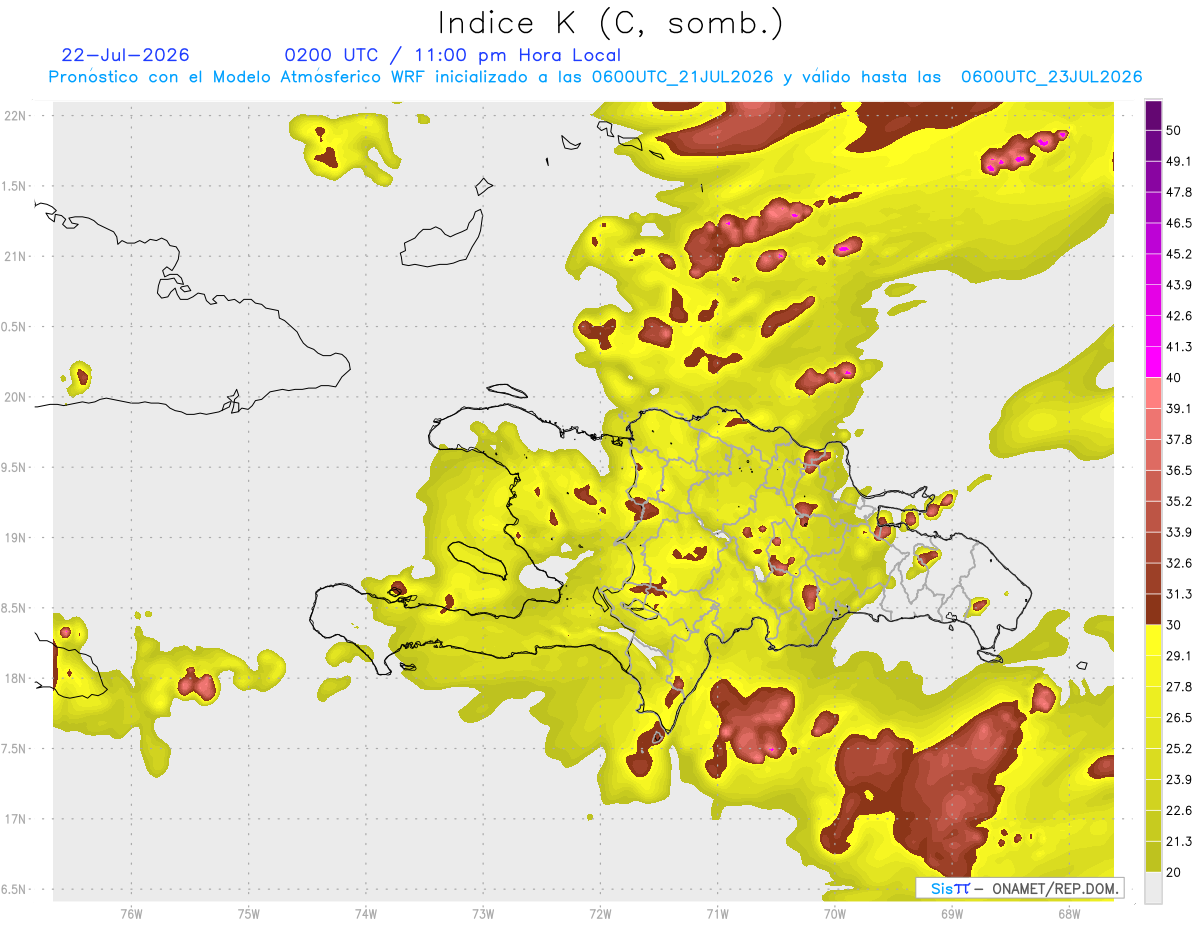Click the '0200 UTC / 11:00 pm Hora Local' text

(x=452, y=55)
